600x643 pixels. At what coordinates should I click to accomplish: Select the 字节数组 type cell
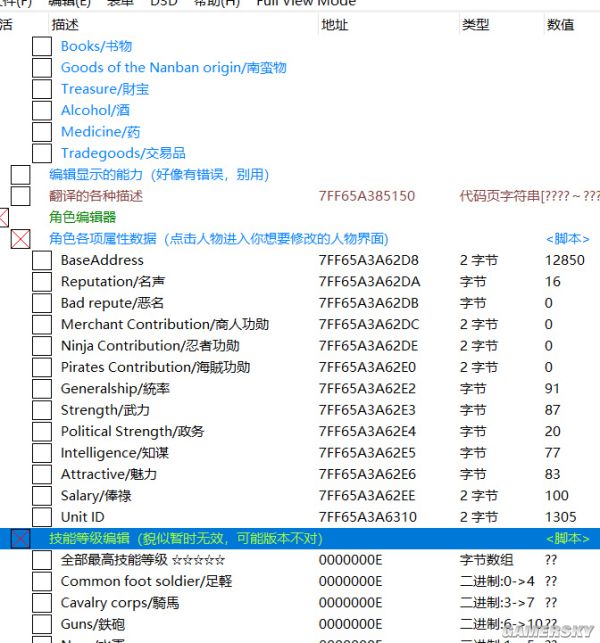[x=486, y=560]
